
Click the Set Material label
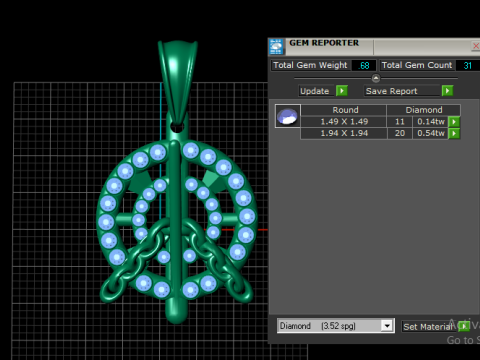[427, 327]
